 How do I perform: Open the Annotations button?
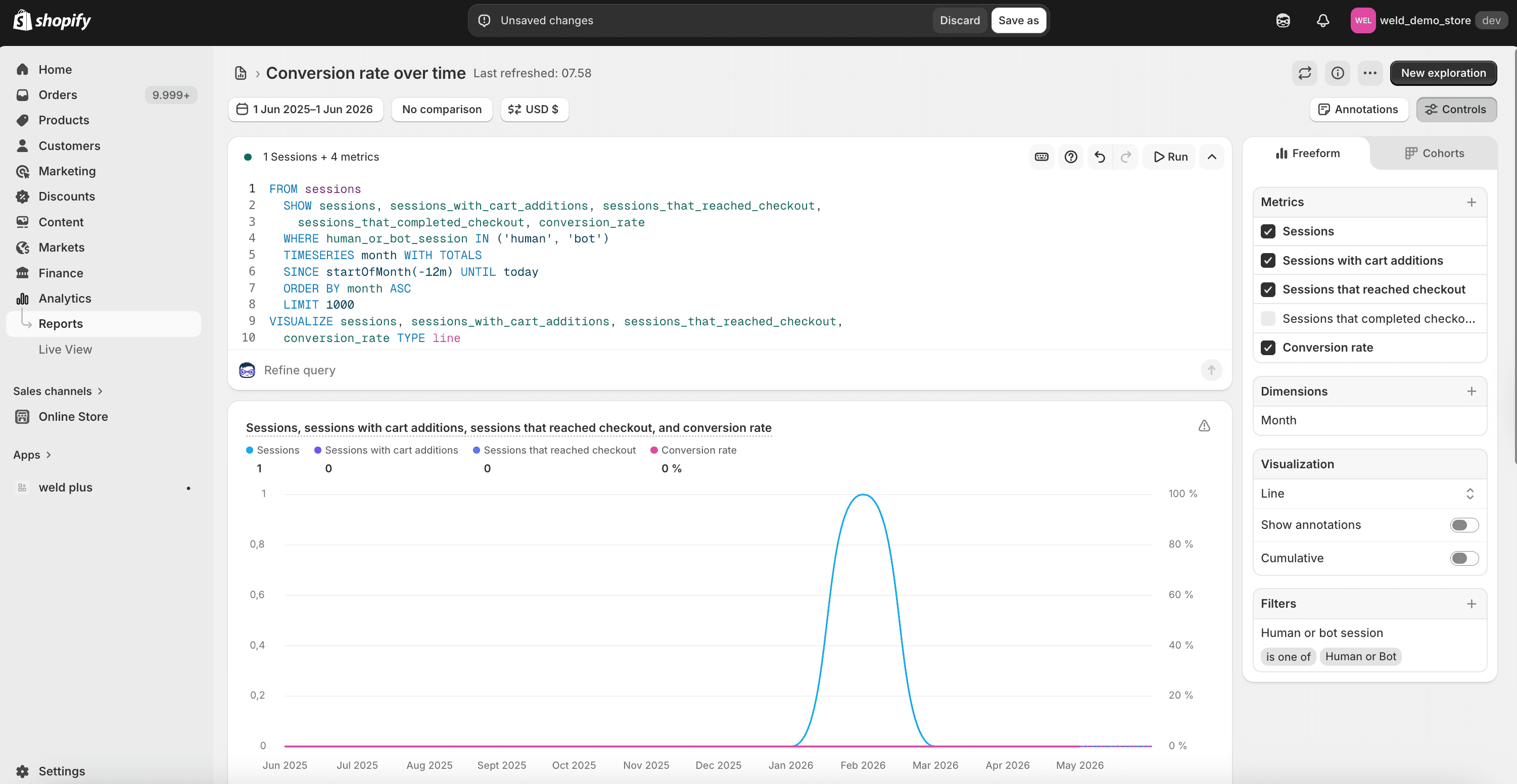coord(1359,110)
